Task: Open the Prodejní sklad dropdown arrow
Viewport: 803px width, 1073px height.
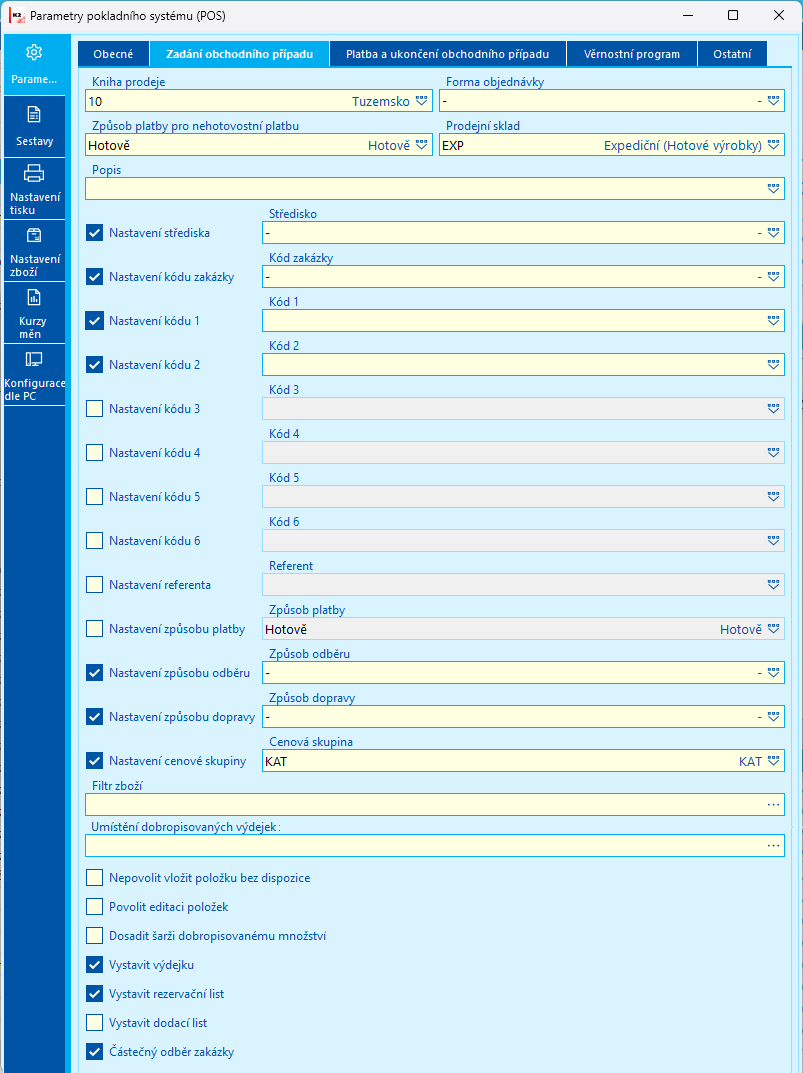Action: coord(774,145)
